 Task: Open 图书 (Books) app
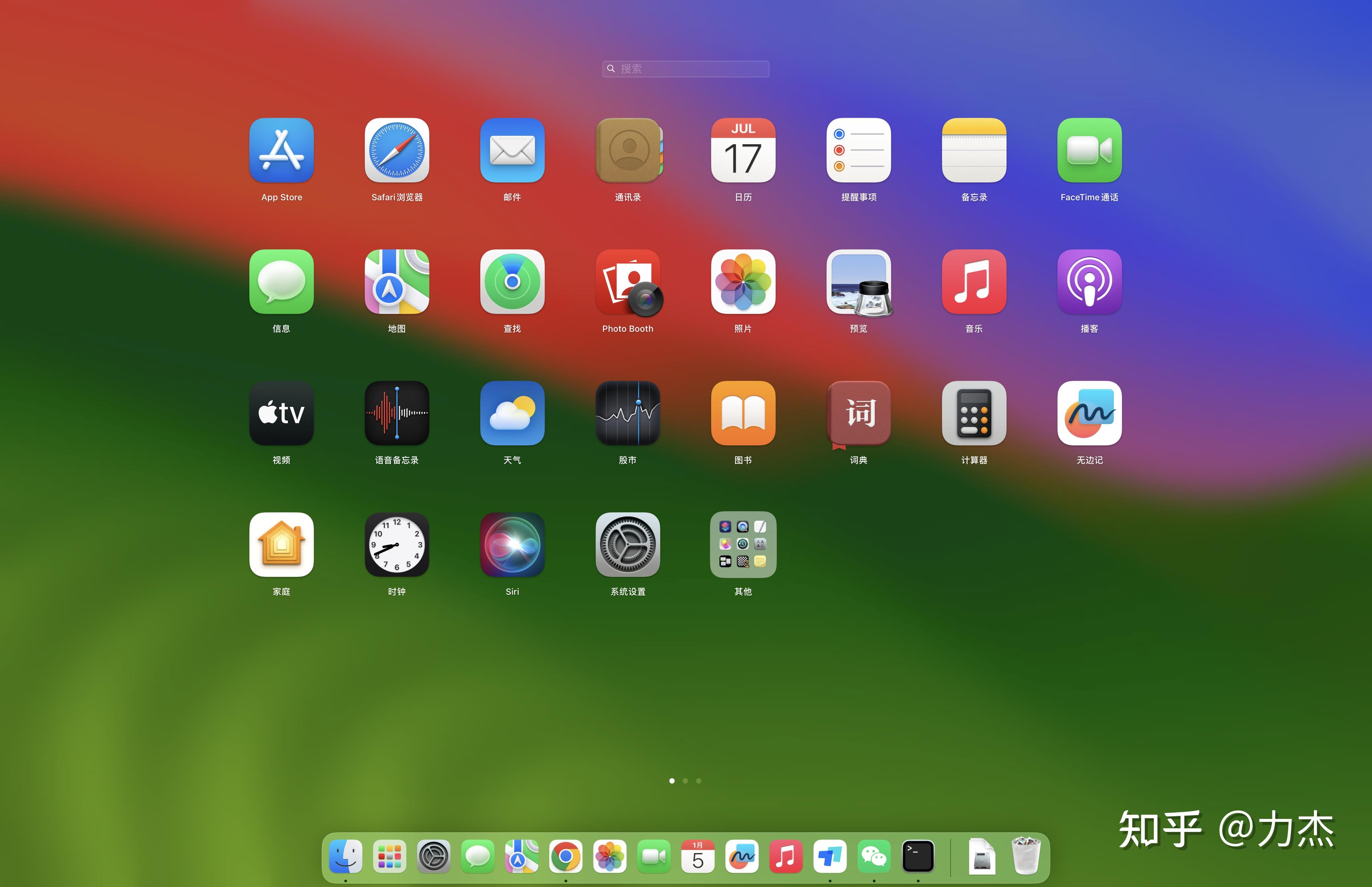pos(743,413)
